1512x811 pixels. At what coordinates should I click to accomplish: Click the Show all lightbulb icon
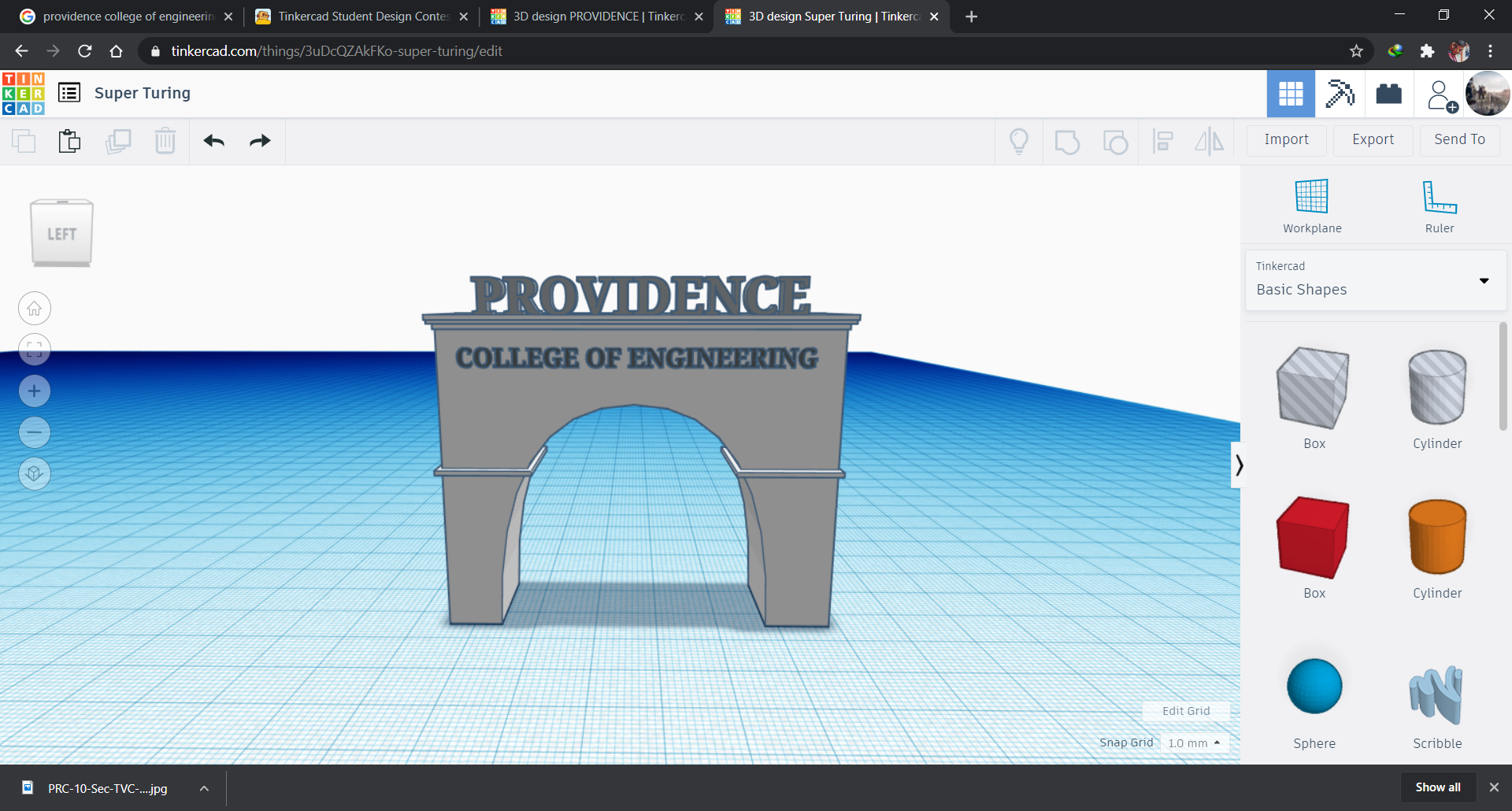coord(1019,142)
